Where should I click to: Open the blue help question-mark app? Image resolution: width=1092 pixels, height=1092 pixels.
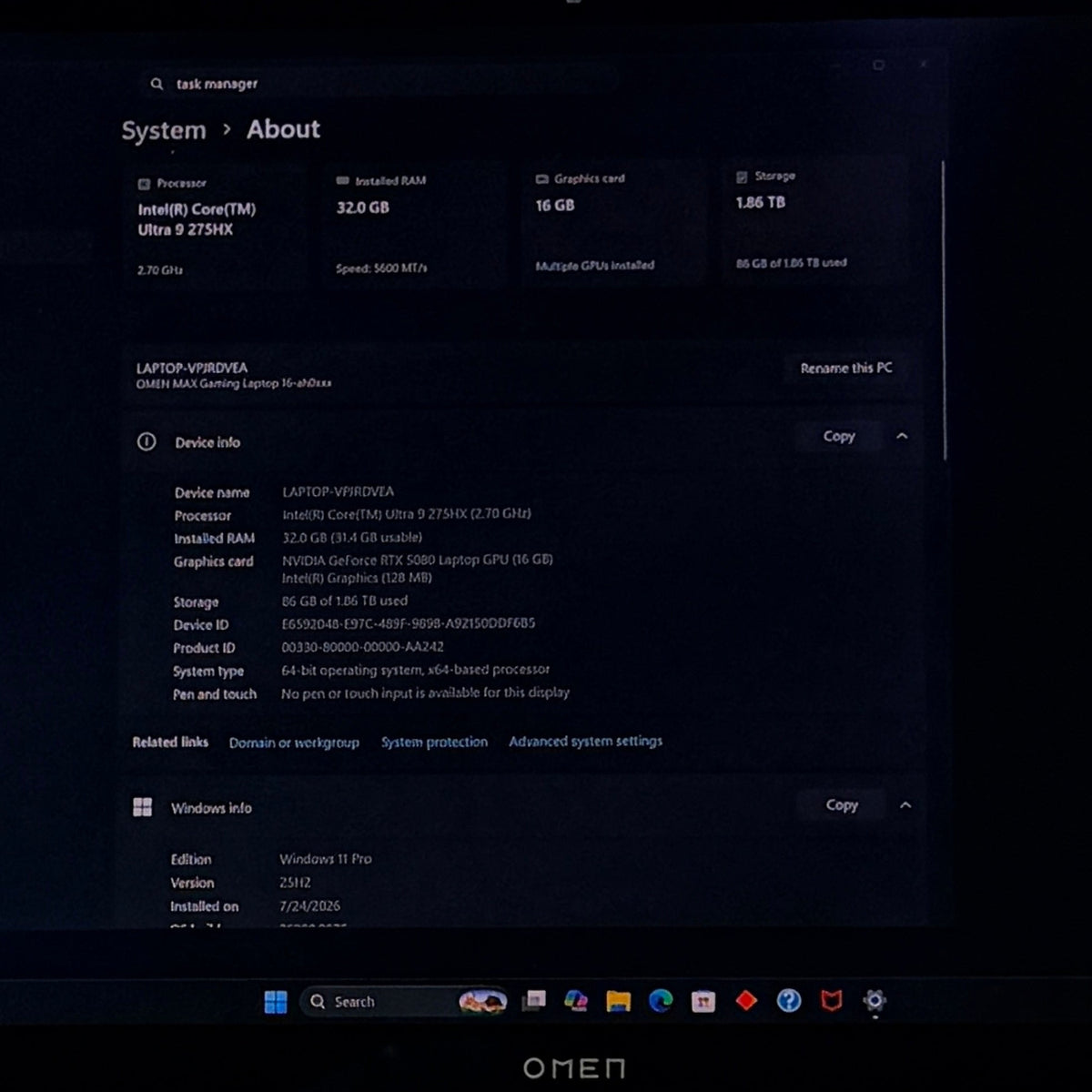click(788, 1001)
